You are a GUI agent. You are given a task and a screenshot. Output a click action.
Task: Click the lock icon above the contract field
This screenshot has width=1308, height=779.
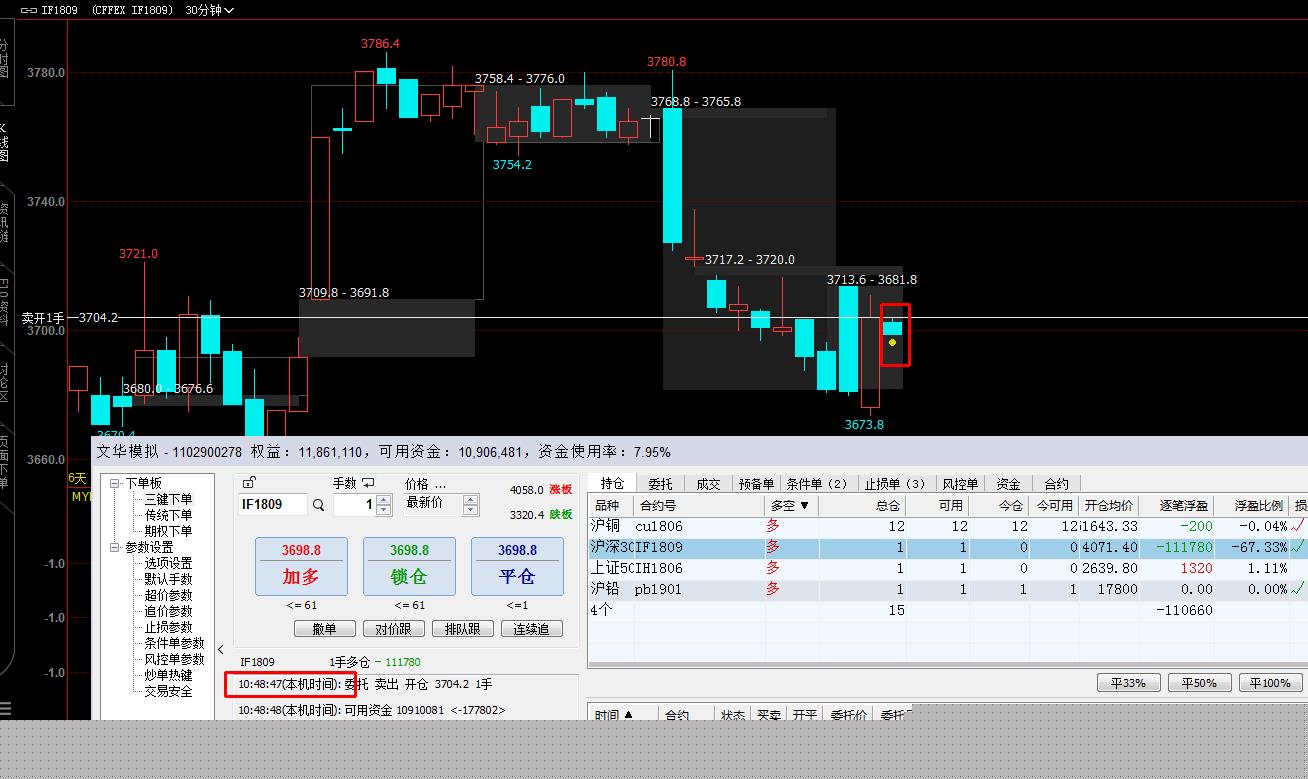pos(249,483)
